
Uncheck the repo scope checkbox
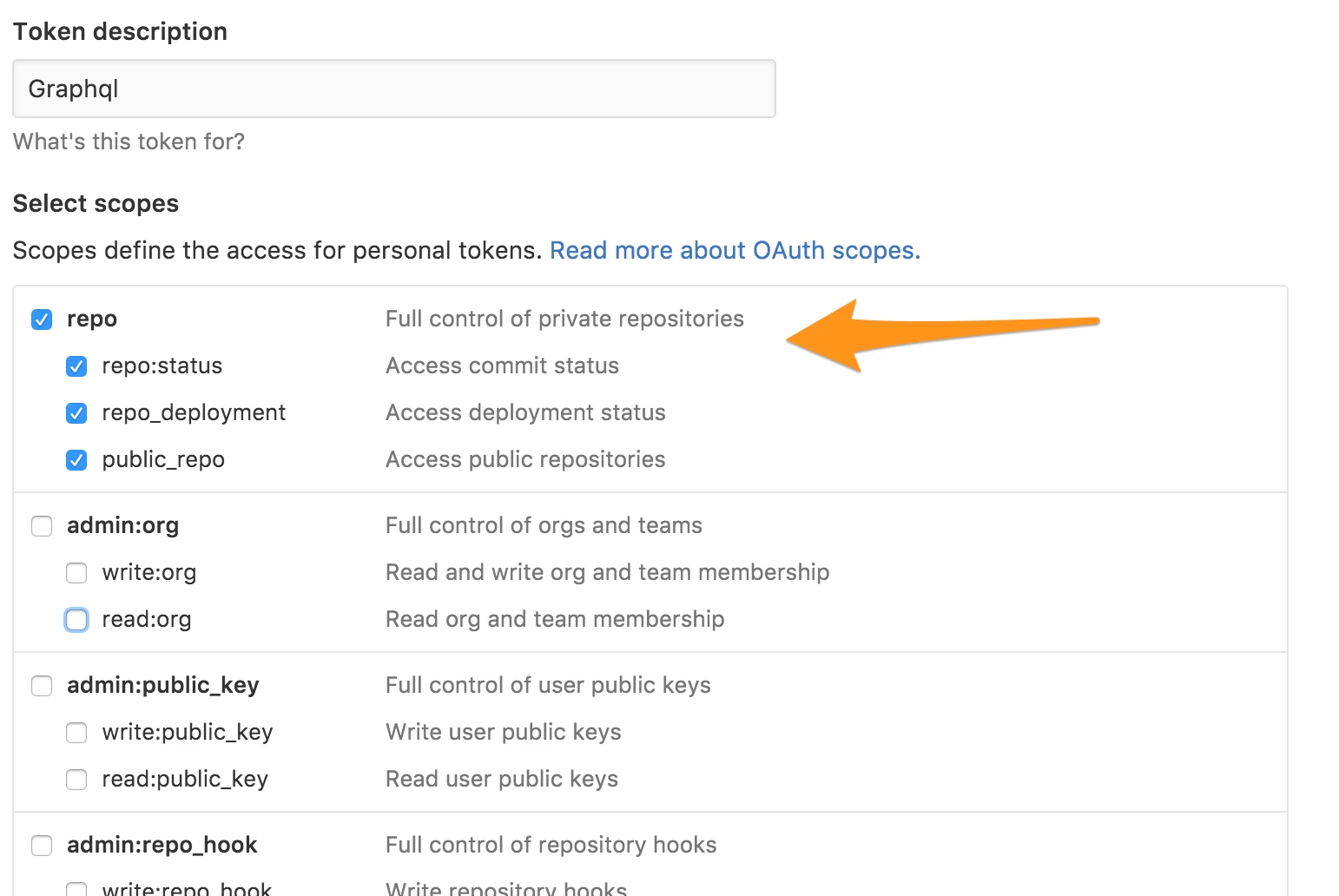point(42,320)
